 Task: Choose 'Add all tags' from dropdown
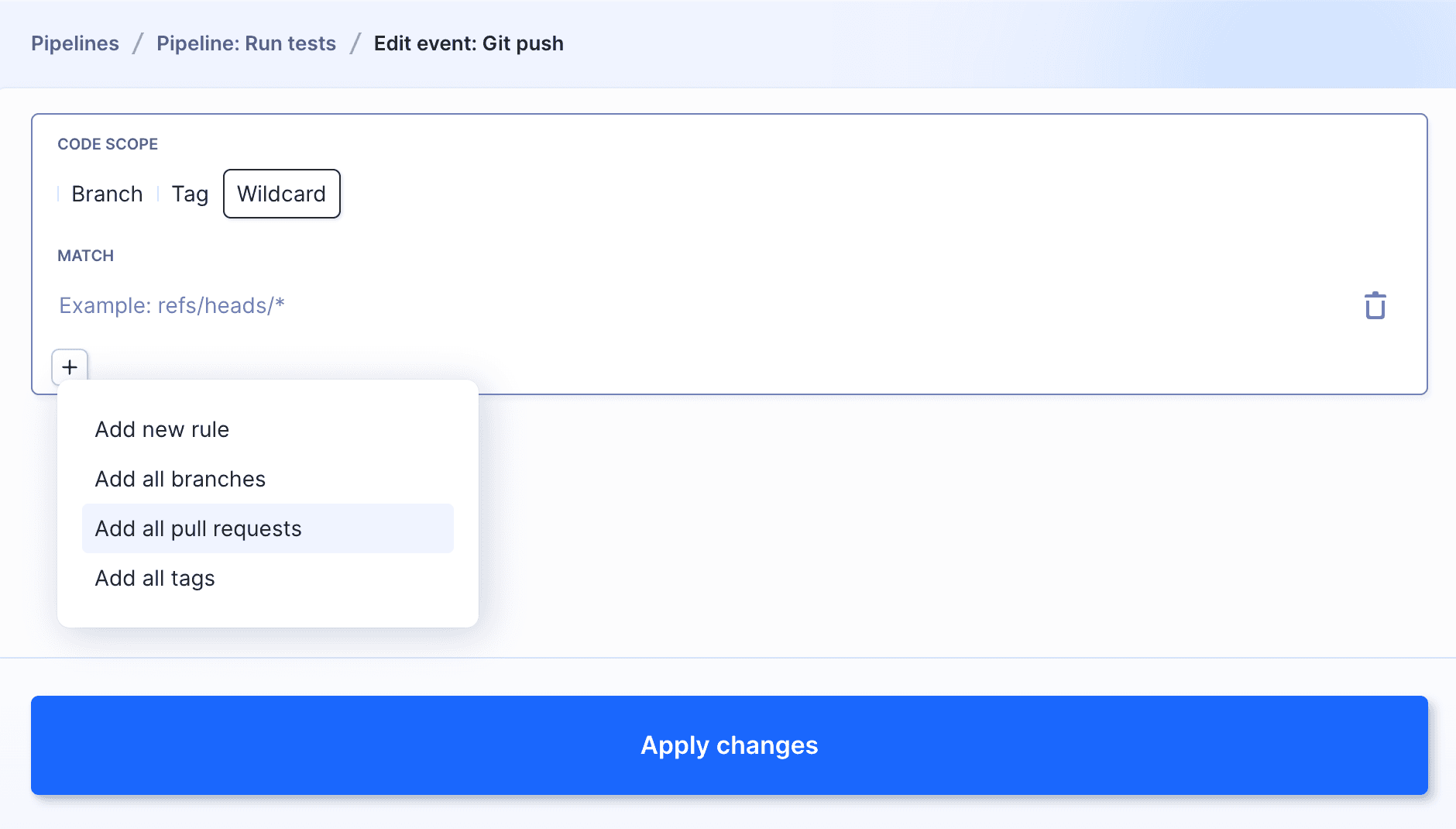click(x=155, y=578)
